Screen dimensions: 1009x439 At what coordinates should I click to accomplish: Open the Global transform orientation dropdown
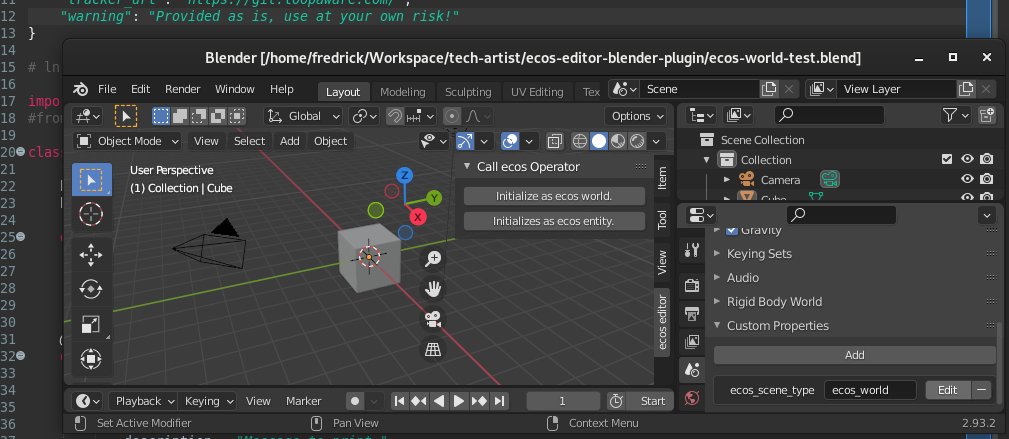tap(304, 117)
